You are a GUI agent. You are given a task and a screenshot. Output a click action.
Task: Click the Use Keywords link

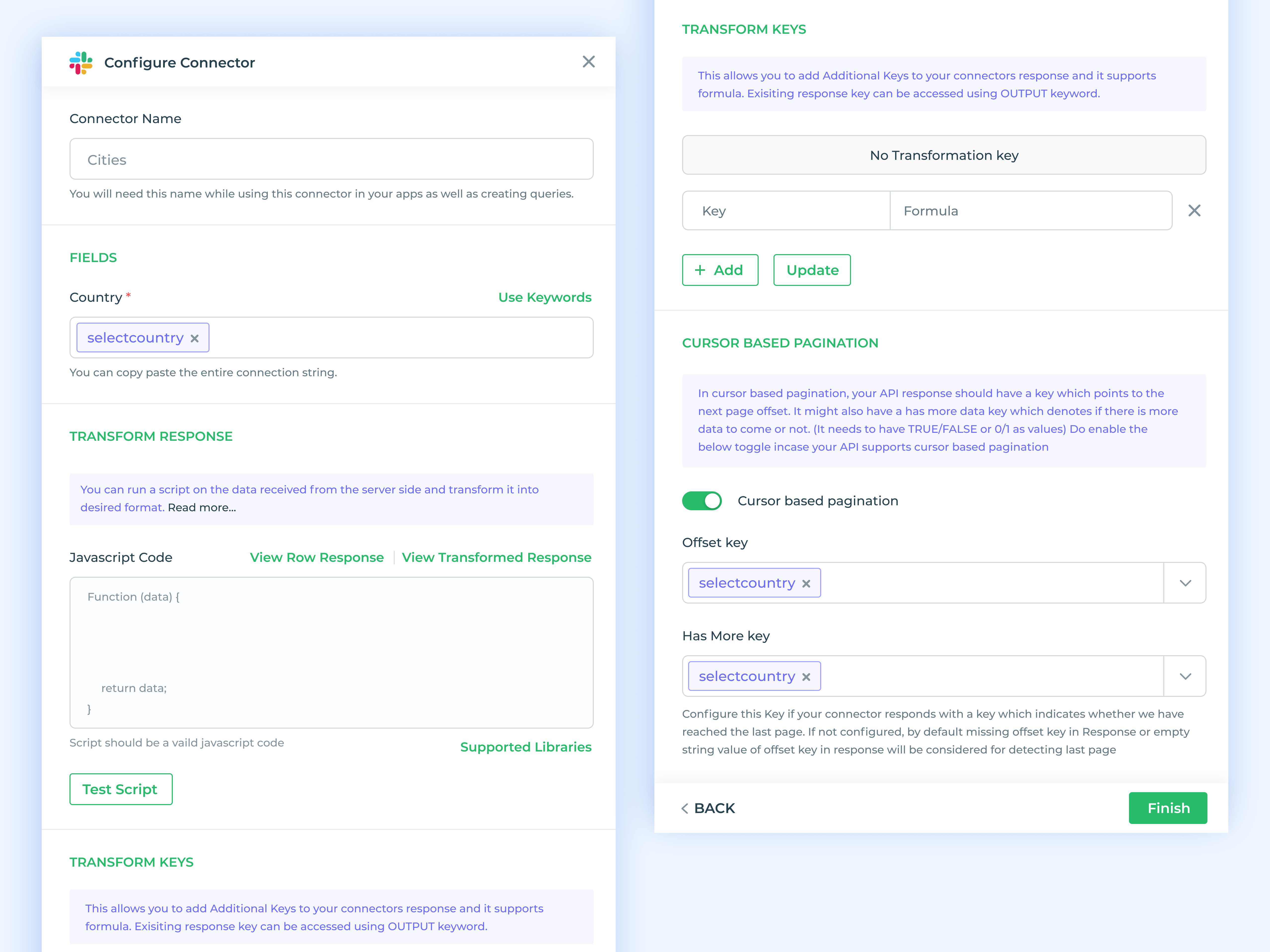544,297
